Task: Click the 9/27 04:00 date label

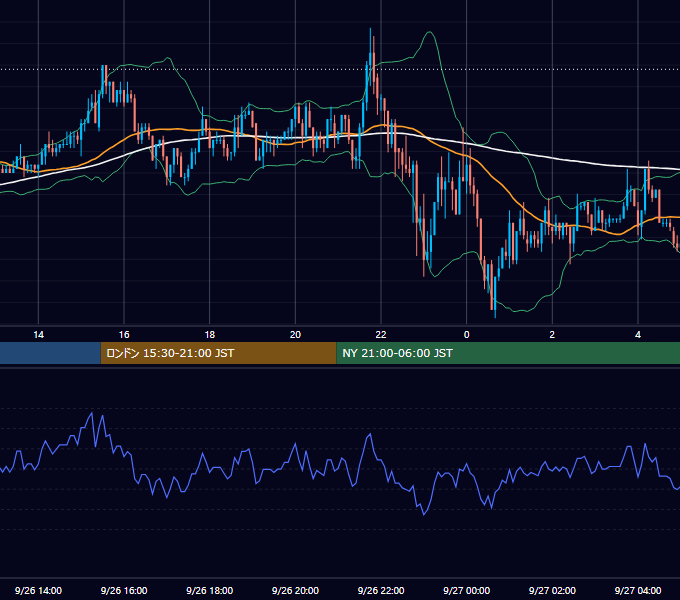Action: [x=638, y=590]
